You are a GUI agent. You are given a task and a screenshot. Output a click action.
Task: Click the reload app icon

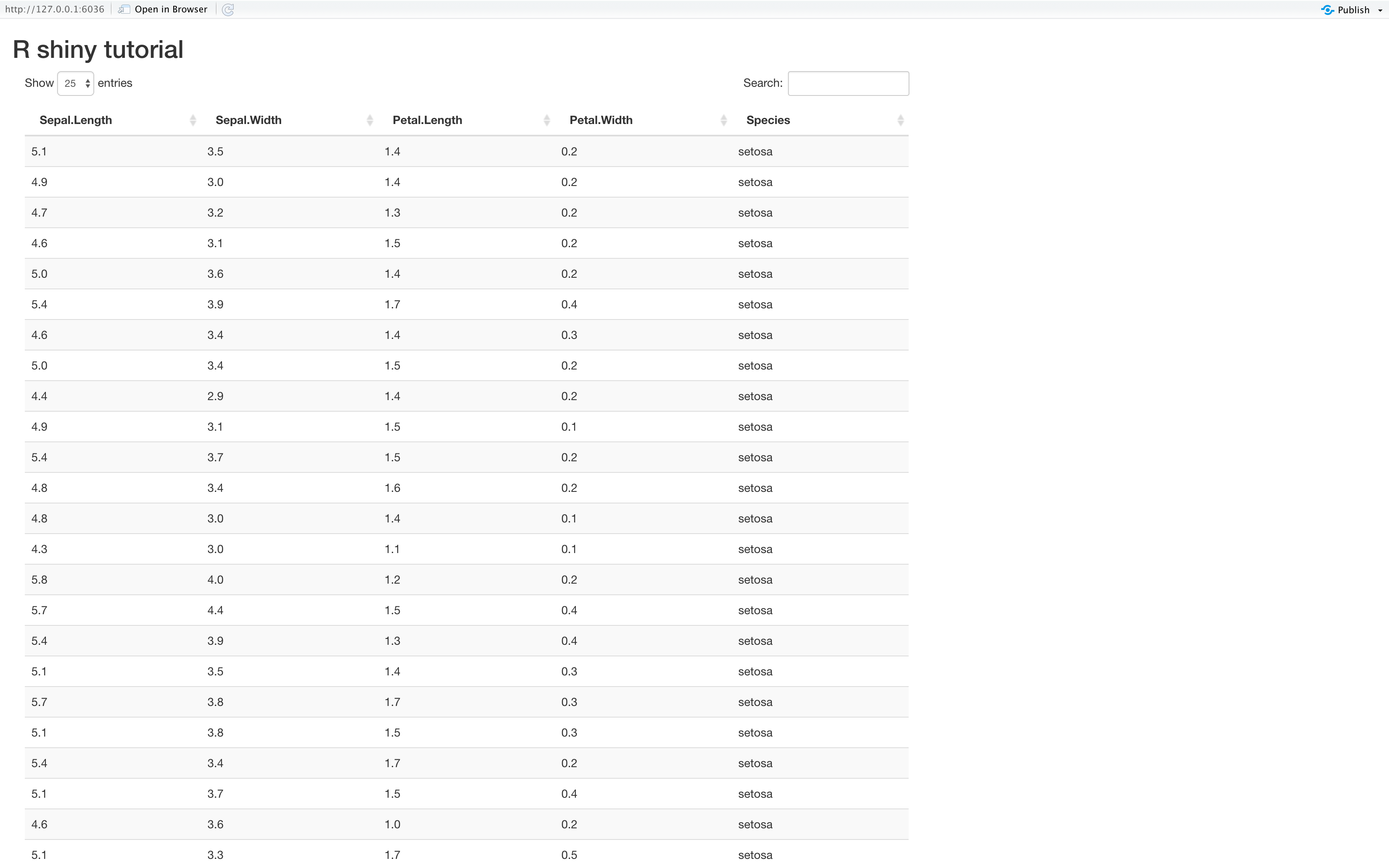point(228,10)
